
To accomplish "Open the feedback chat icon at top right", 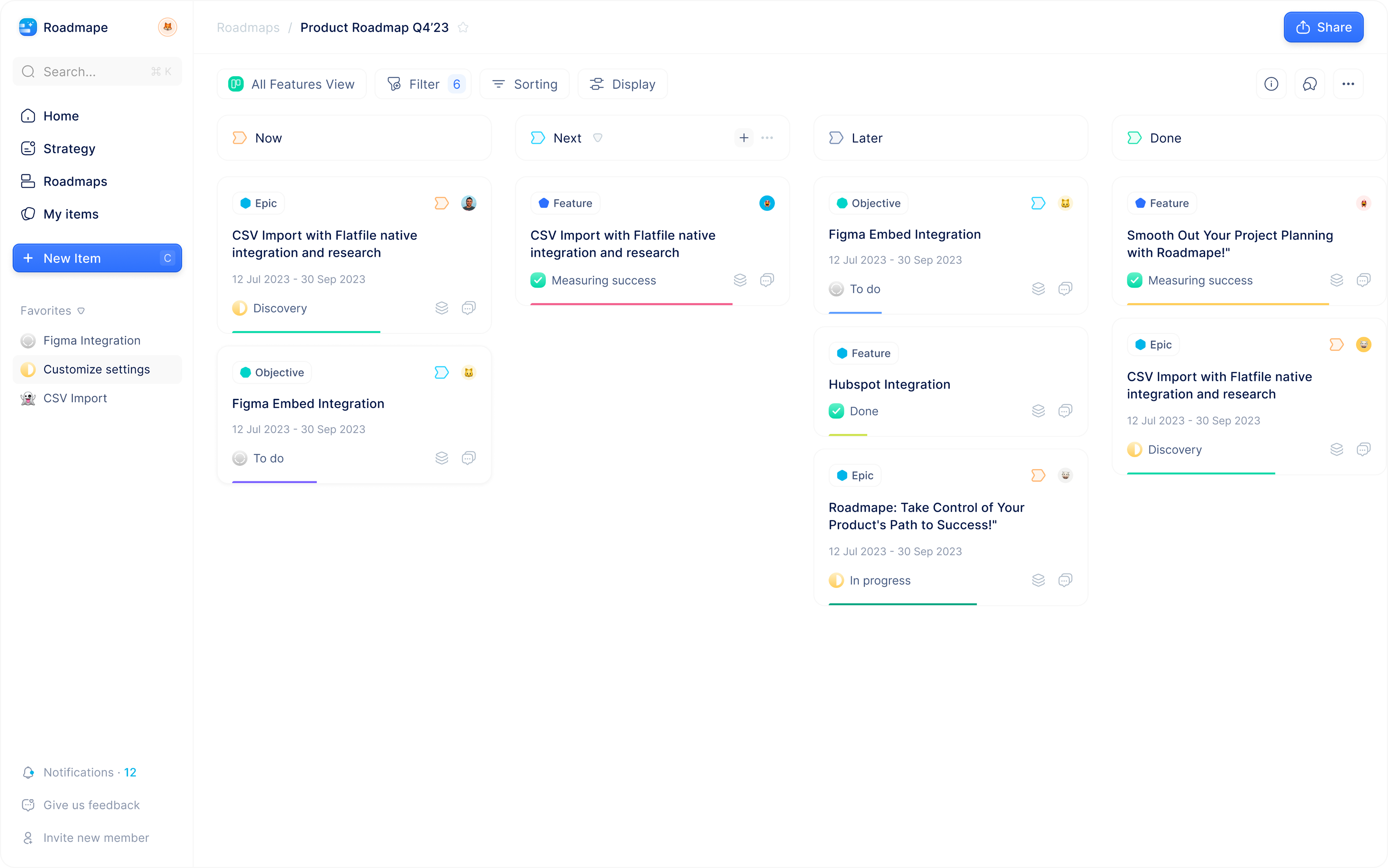I will pos(1310,83).
